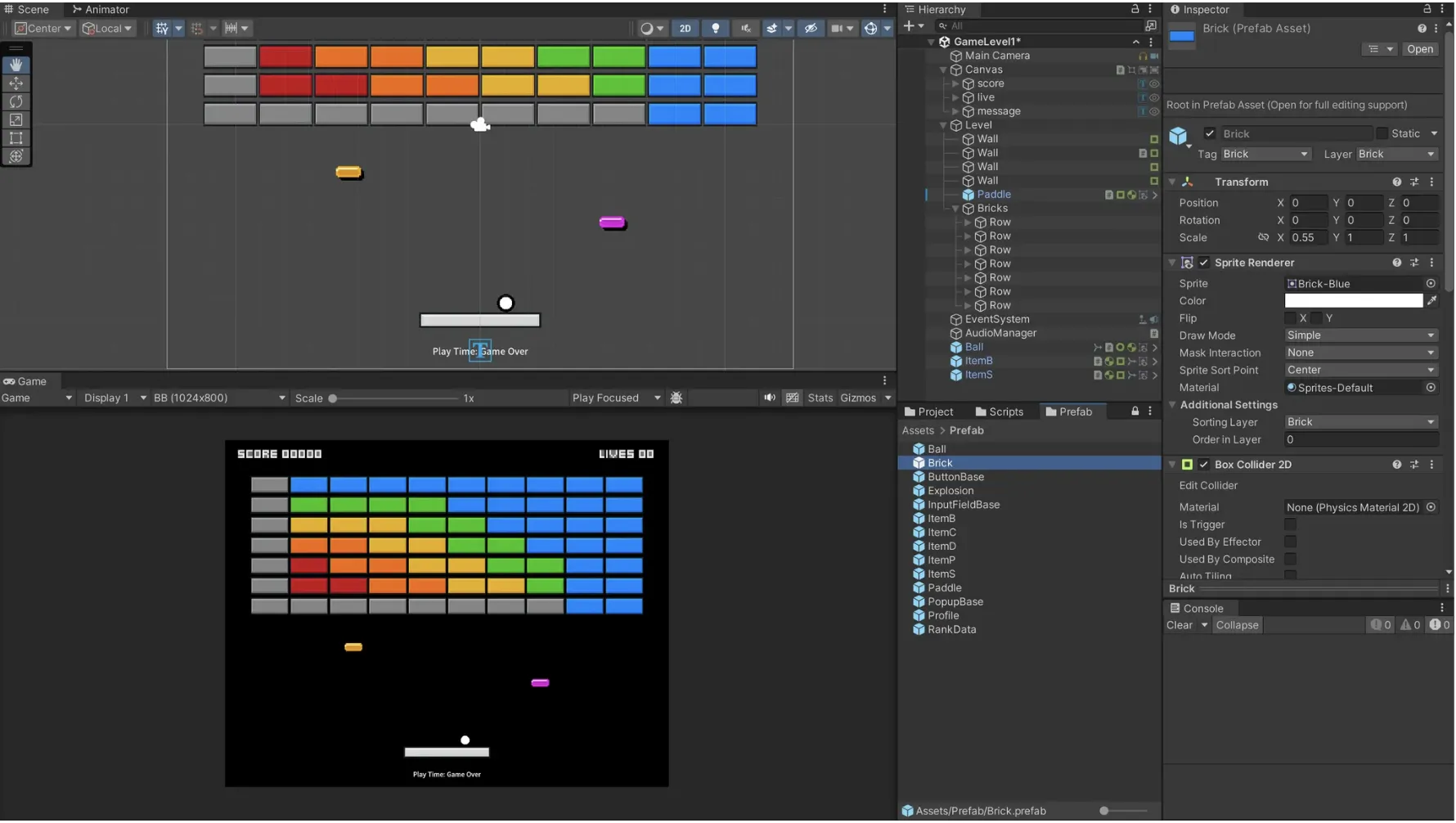Select the Hand view tool
Screen dimensions: 1456x823
16,65
